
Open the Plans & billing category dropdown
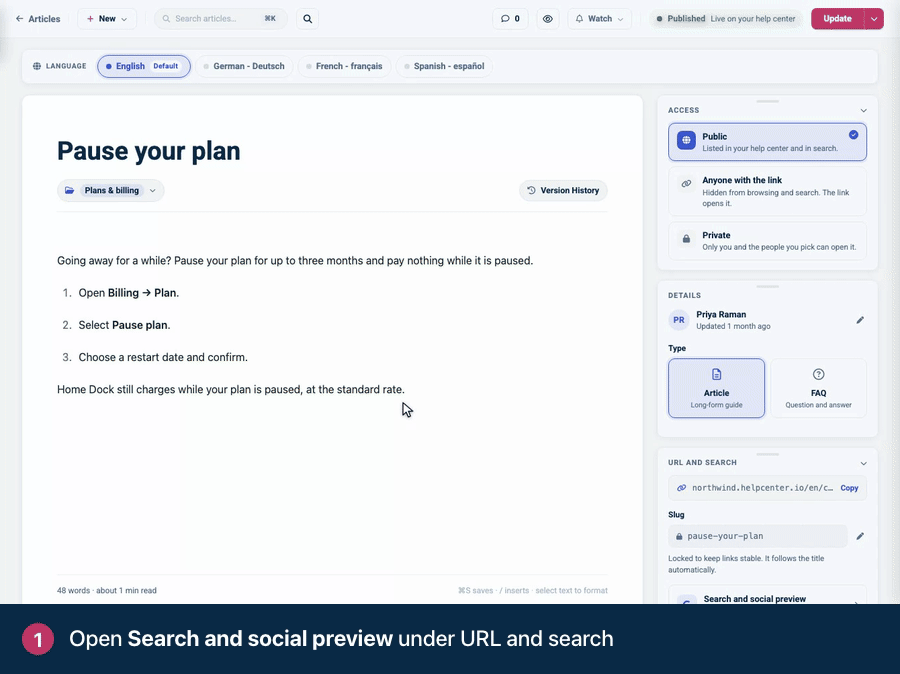point(111,191)
